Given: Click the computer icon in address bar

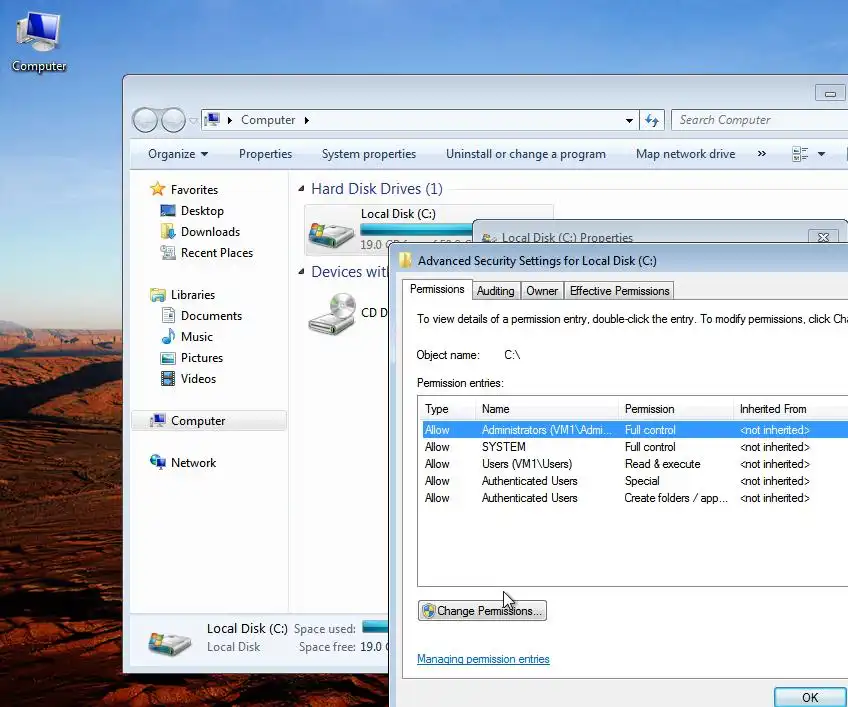Looking at the screenshot, I should coord(213,120).
